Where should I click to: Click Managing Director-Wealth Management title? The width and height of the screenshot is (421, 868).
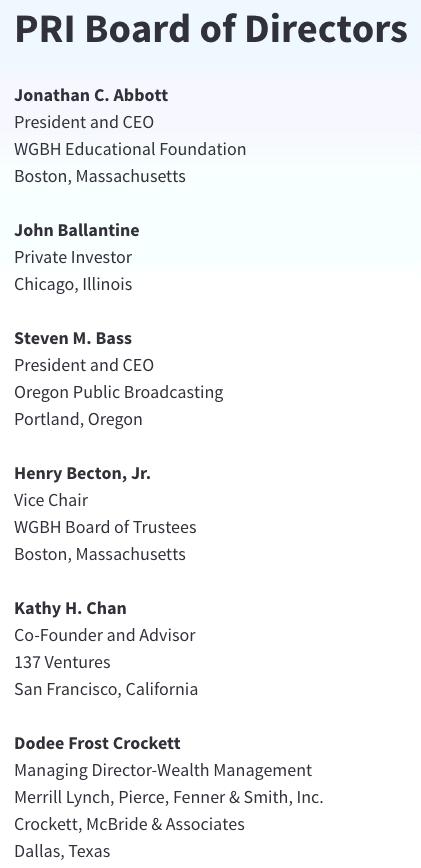[x=163, y=770]
